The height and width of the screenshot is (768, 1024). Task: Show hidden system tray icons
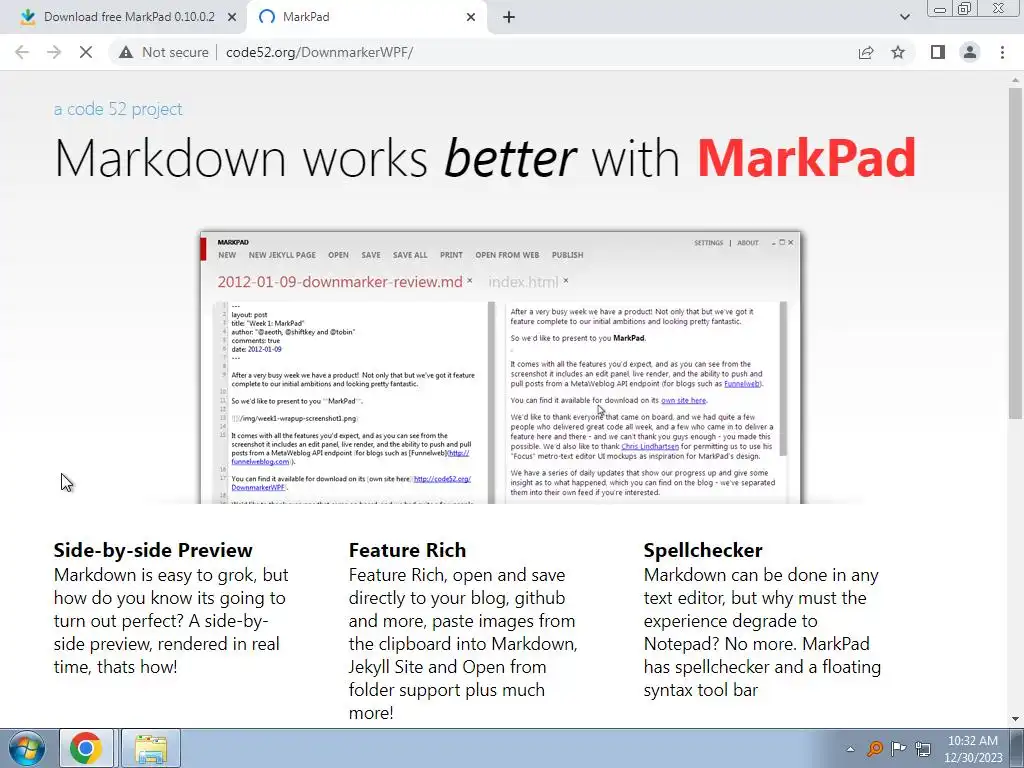pos(850,748)
